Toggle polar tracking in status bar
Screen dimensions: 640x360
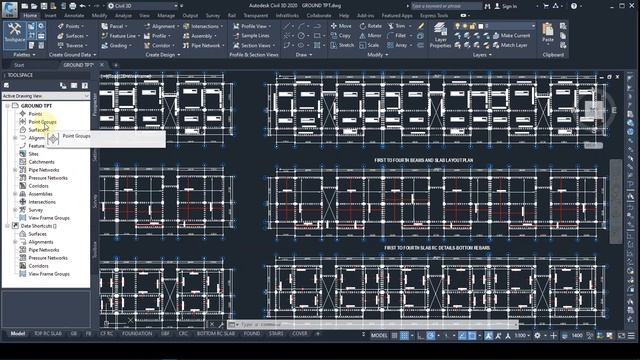(431, 336)
